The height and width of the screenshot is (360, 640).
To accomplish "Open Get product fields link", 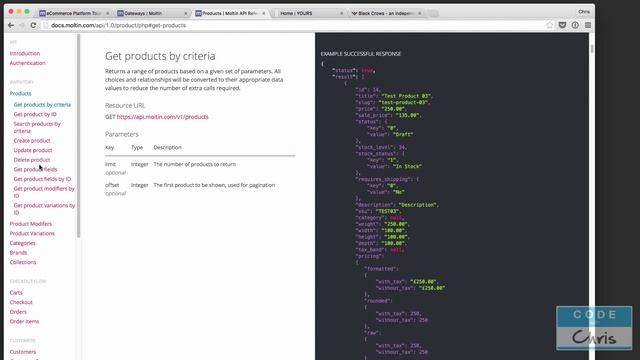I will coord(36,169).
